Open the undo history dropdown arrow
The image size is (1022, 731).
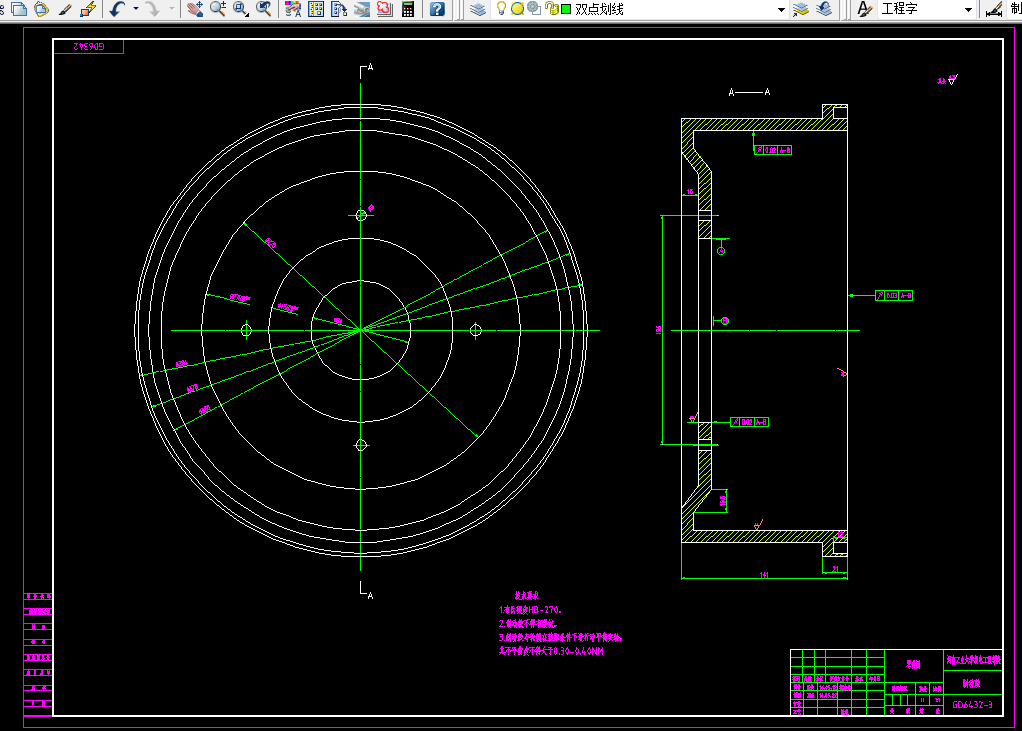[x=136, y=9]
